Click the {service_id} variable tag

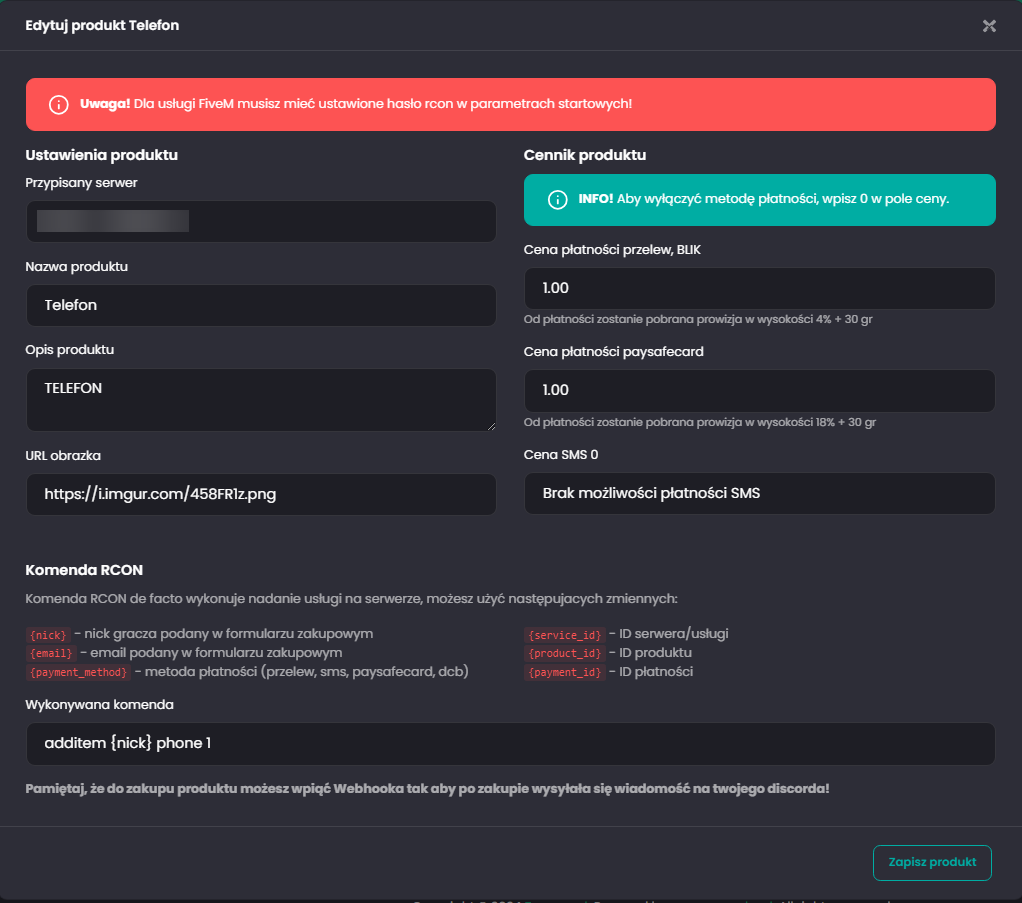pos(564,635)
